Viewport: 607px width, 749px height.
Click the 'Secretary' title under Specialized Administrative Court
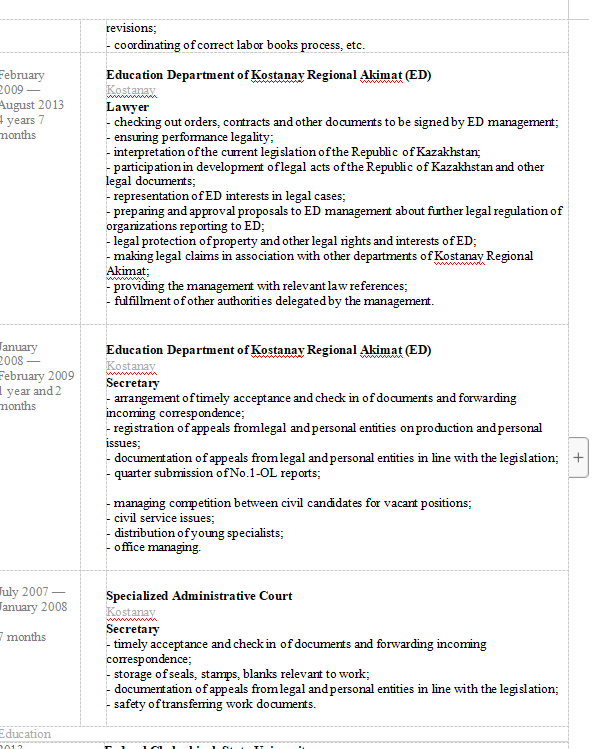click(132, 629)
